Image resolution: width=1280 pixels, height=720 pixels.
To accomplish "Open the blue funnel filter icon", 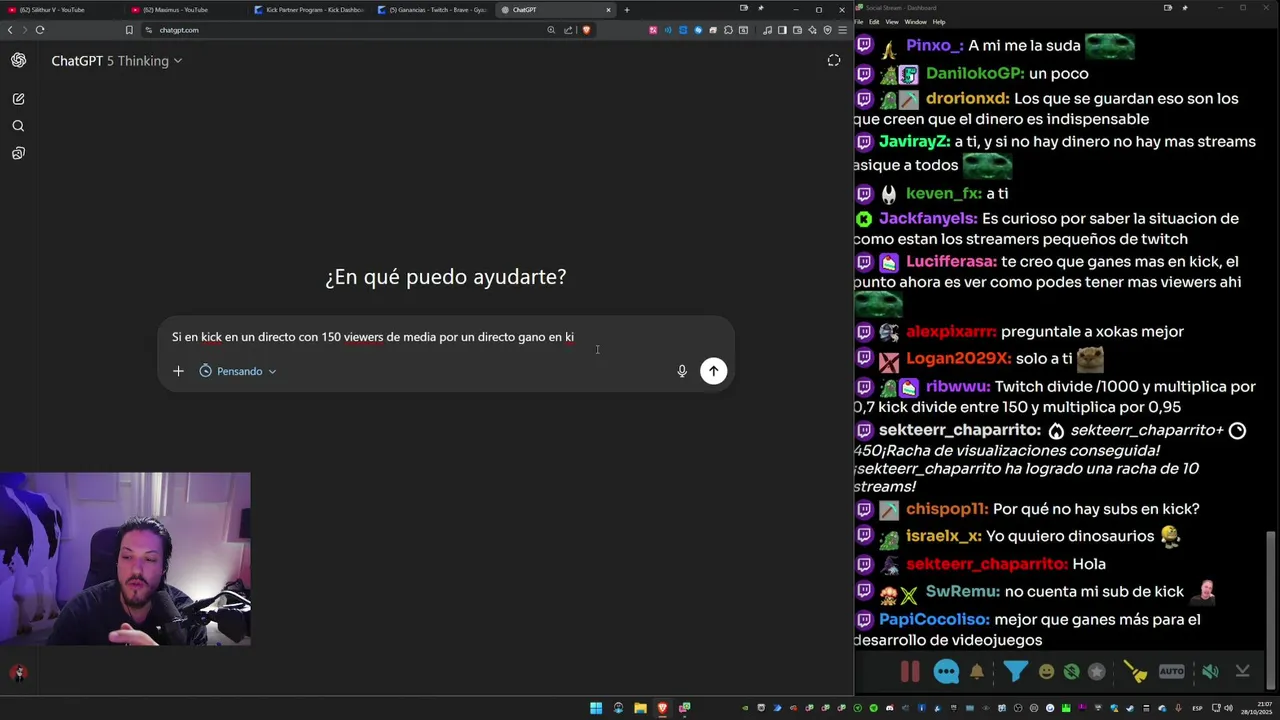I will pyautogui.click(x=1015, y=672).
